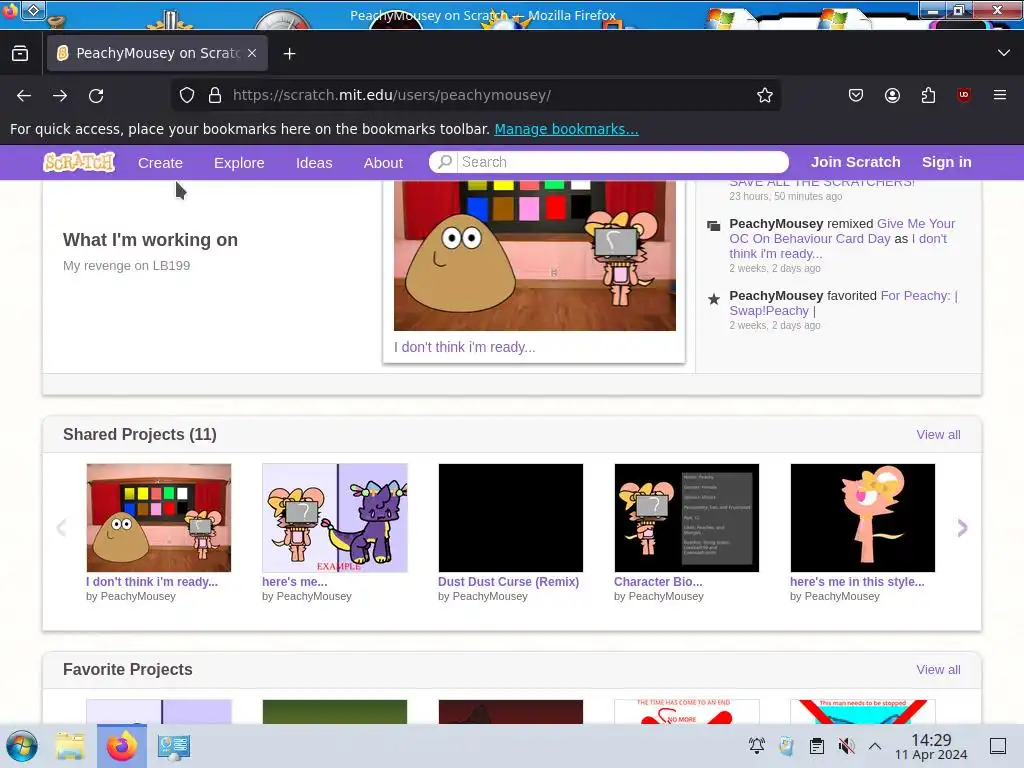Click the show desktop tray button

pyautogui.click(x=998, y=746)
